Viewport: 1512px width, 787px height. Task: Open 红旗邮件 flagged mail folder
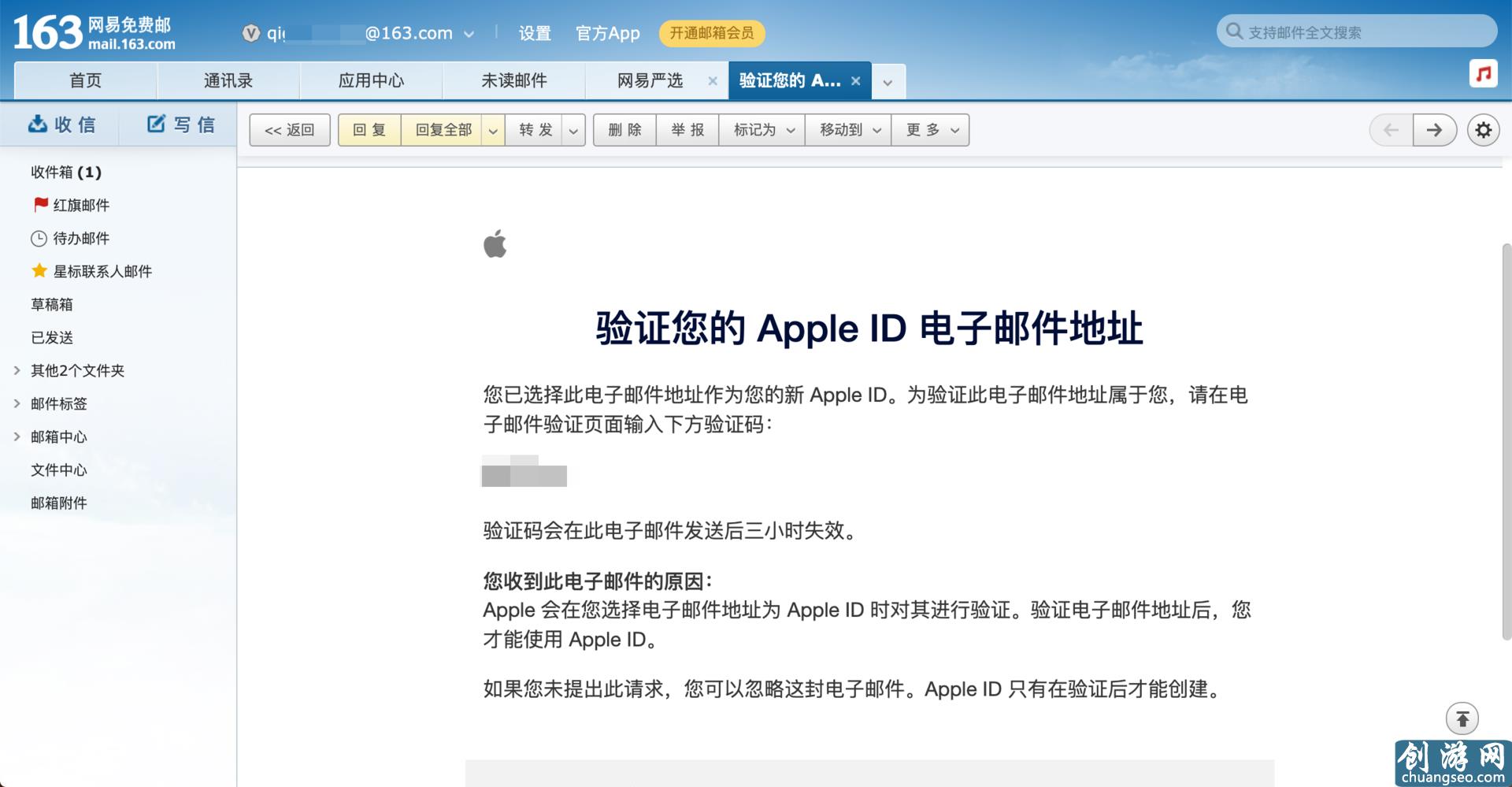pos(81,205)
